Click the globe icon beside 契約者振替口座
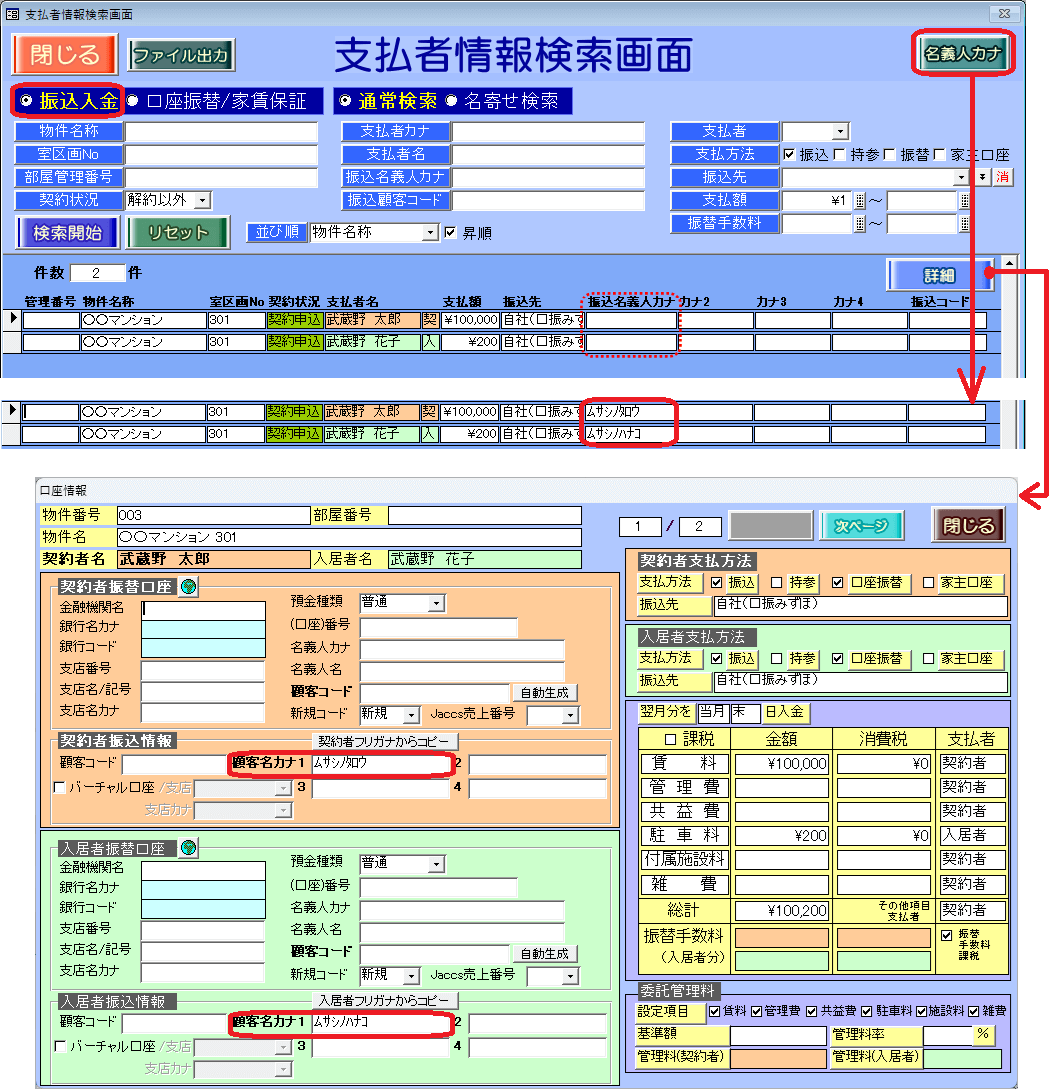This screenshot has width=1058, height=1090. (187, 587)
